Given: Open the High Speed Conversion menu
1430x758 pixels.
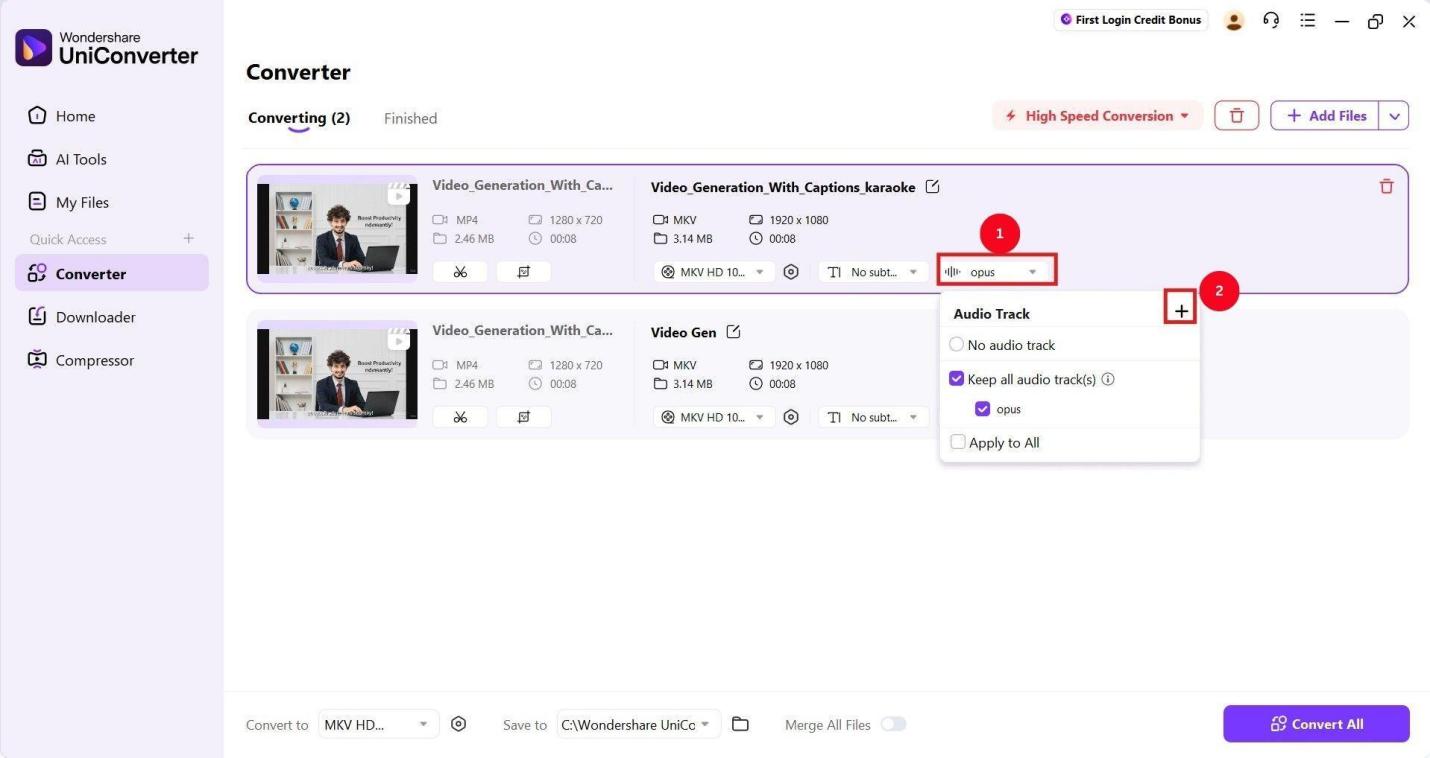Looking at the screenshot, I should (x=1096, y=115).
